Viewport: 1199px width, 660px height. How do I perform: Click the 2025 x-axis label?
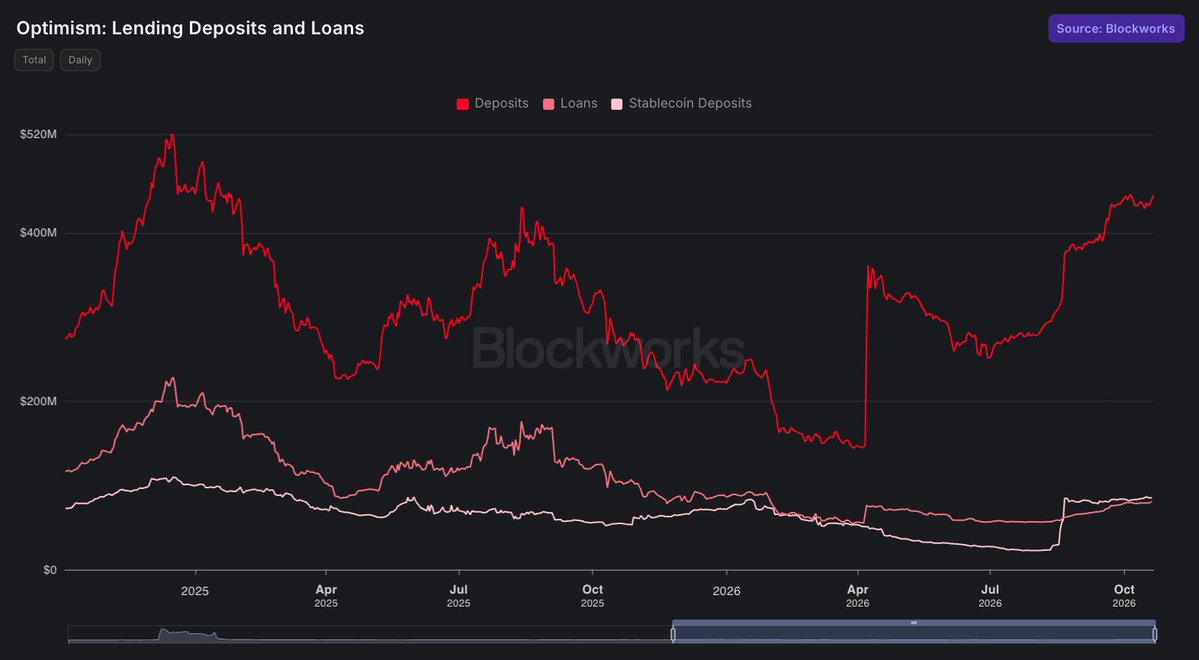pos(195,591)
